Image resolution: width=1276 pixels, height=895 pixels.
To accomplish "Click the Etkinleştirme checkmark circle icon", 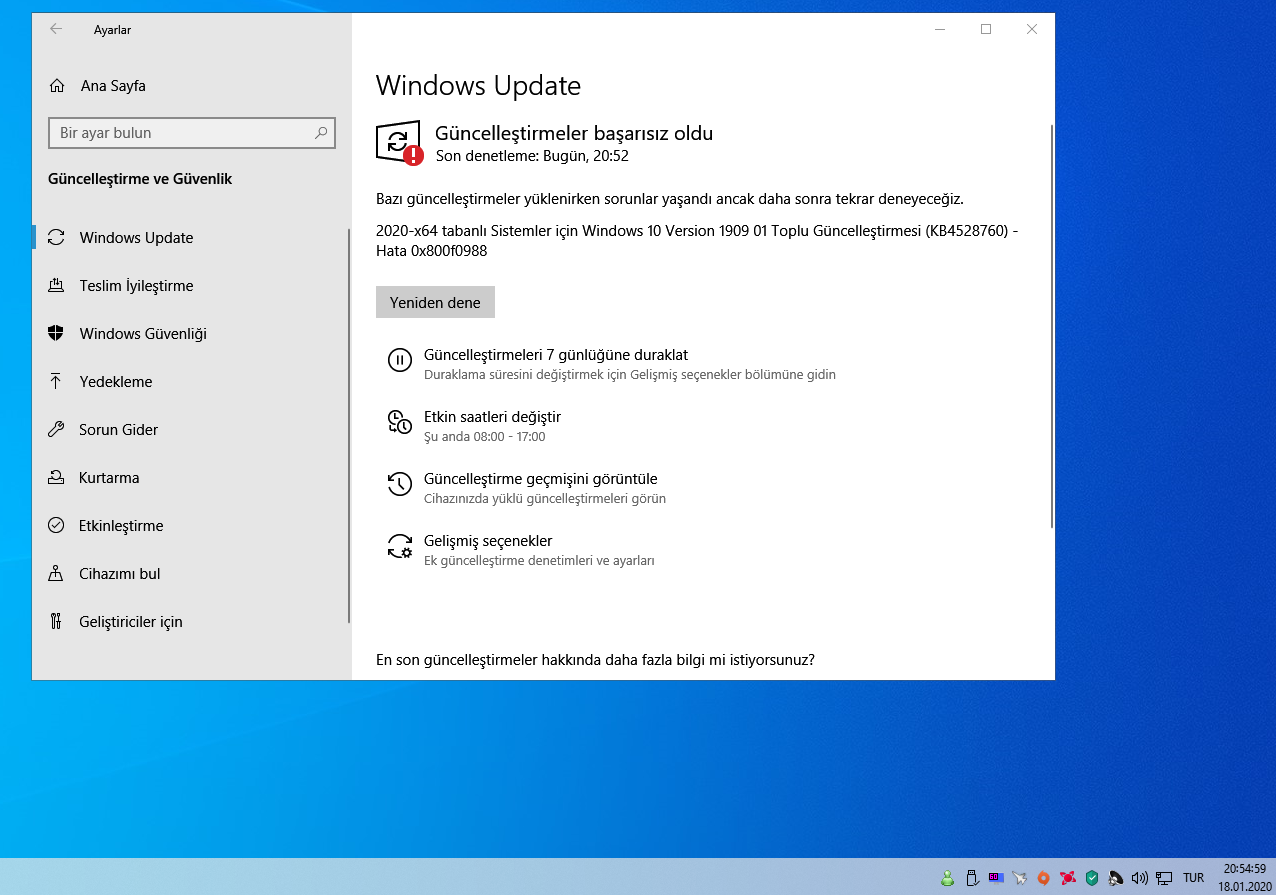I will [56, 525].
